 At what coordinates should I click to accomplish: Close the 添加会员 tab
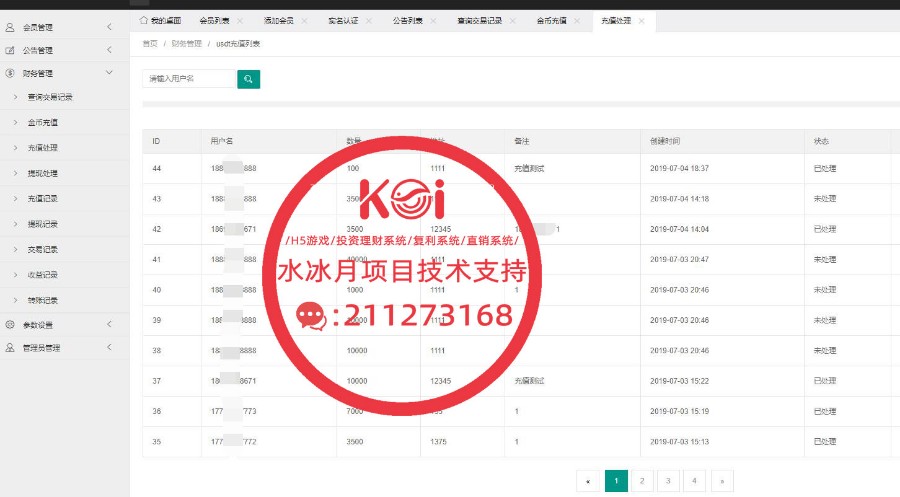(304, 21)
